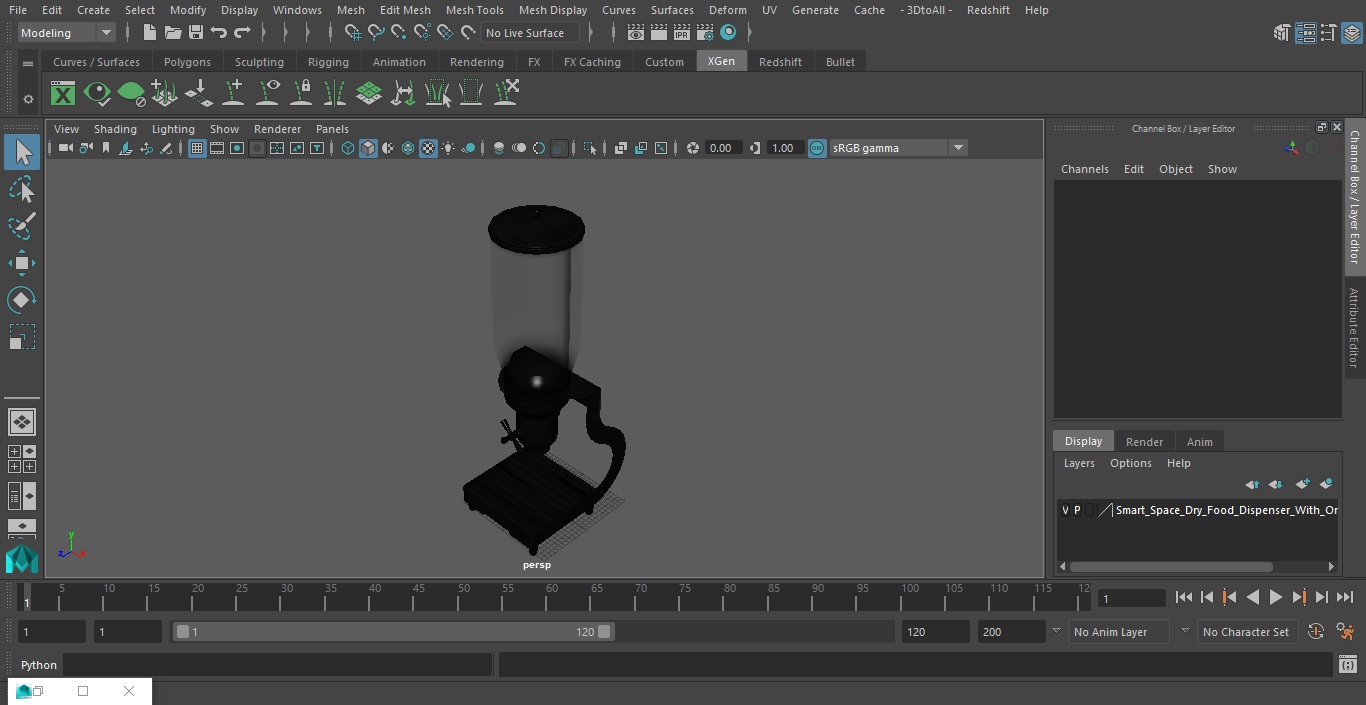
Task: Switch to single pane layout icon
Action: click(22, 422)
